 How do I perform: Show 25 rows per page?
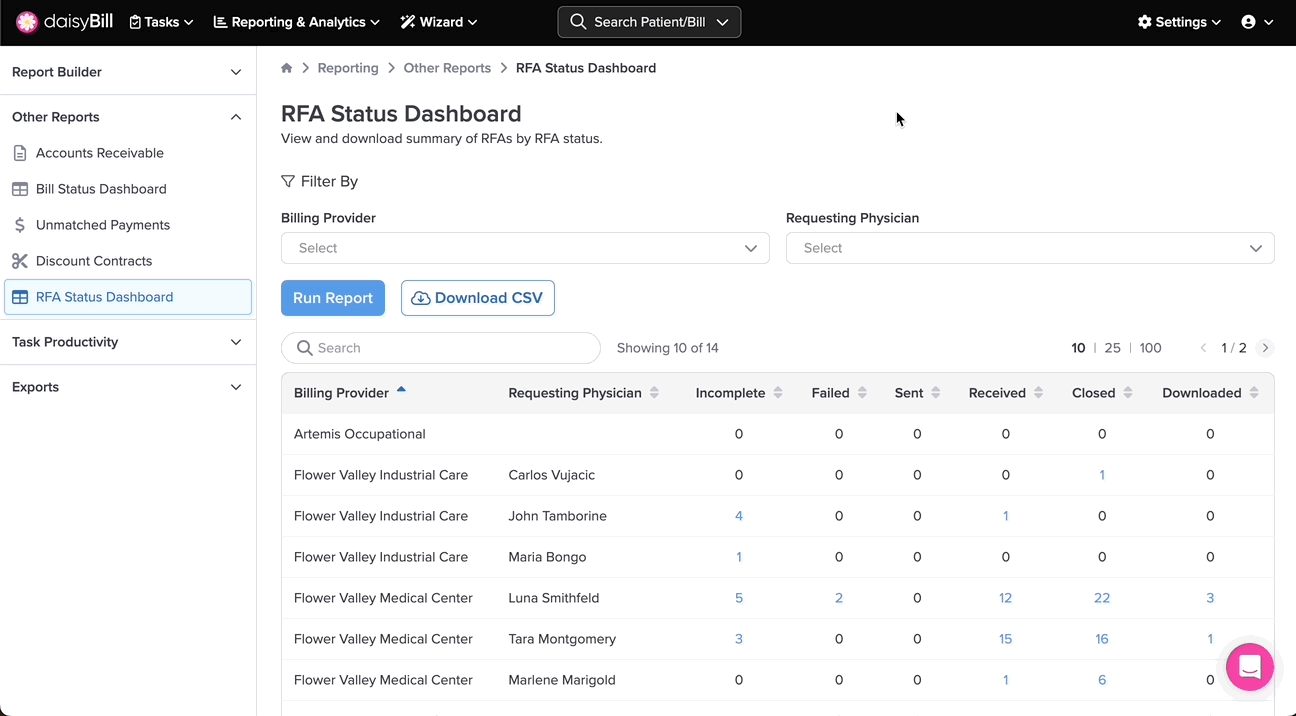pos(1112,348)
